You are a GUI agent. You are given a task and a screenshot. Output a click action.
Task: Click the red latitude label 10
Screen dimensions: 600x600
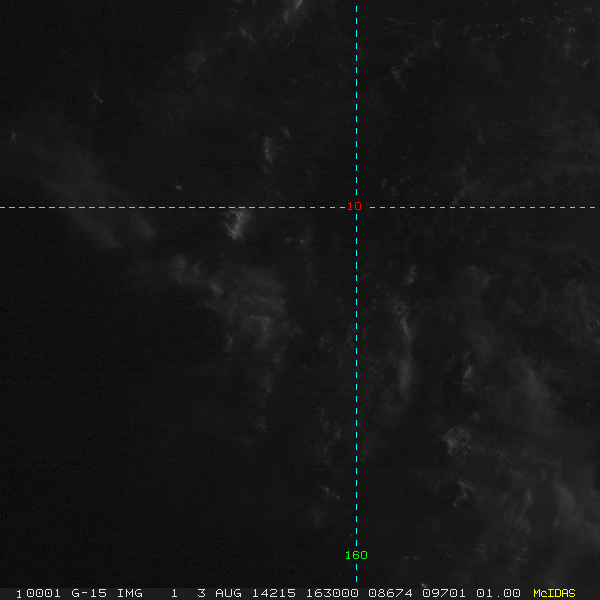354,206
